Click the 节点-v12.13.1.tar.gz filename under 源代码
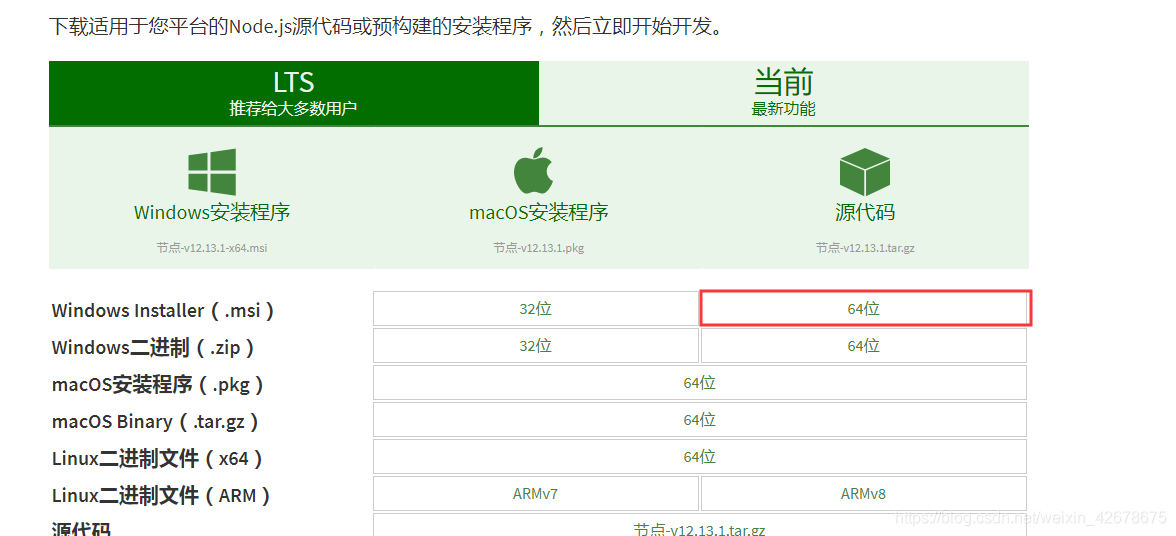Image resolution: width=1176 pixels, height=536 pixels. (x=865, y=247)
